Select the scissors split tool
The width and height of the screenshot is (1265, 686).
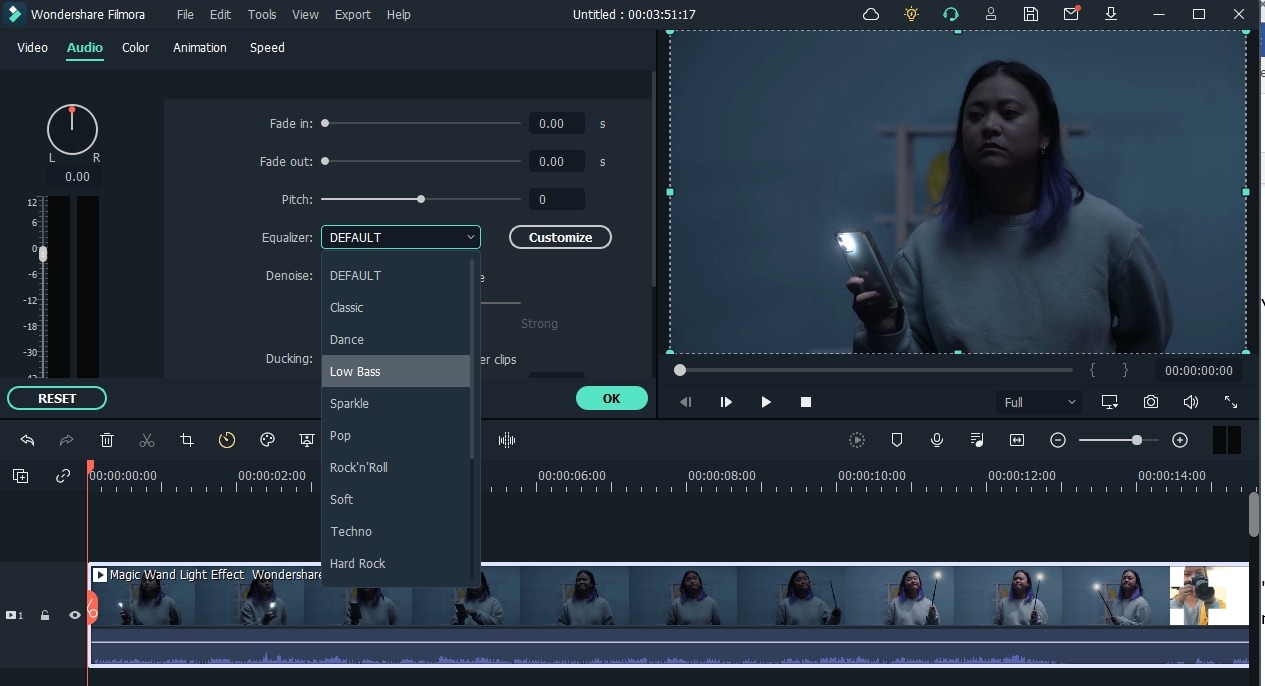(147, 440)
